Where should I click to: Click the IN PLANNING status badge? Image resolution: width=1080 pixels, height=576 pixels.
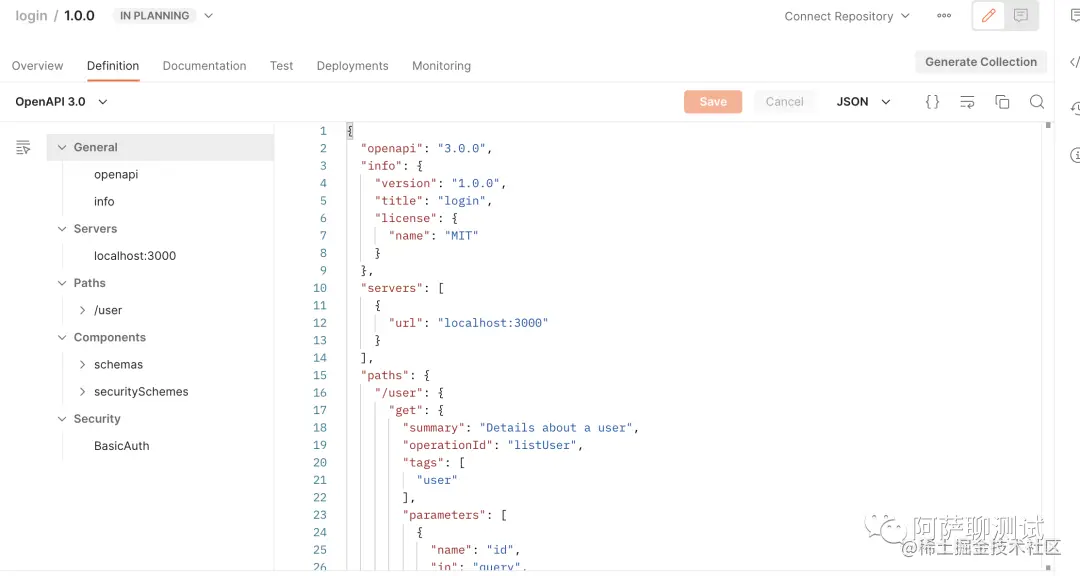(x=154, y=16)
